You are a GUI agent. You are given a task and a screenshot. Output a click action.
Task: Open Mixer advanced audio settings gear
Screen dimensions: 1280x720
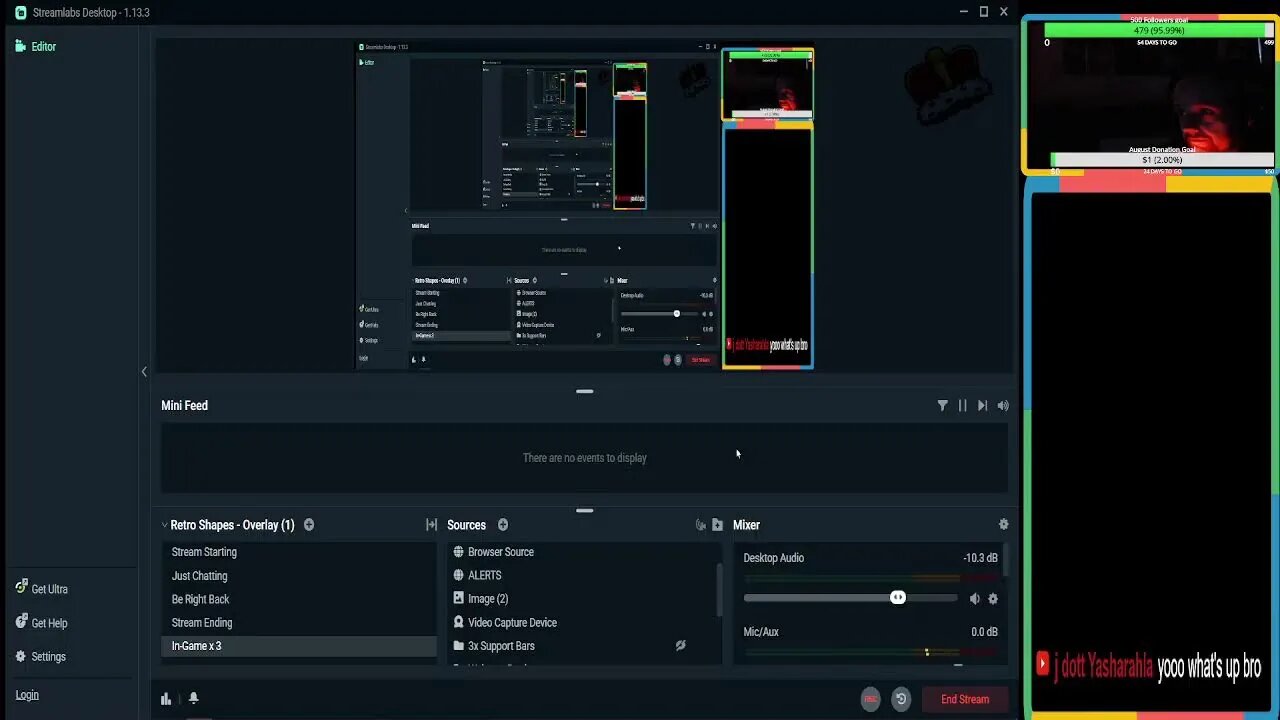[1004, 525]
